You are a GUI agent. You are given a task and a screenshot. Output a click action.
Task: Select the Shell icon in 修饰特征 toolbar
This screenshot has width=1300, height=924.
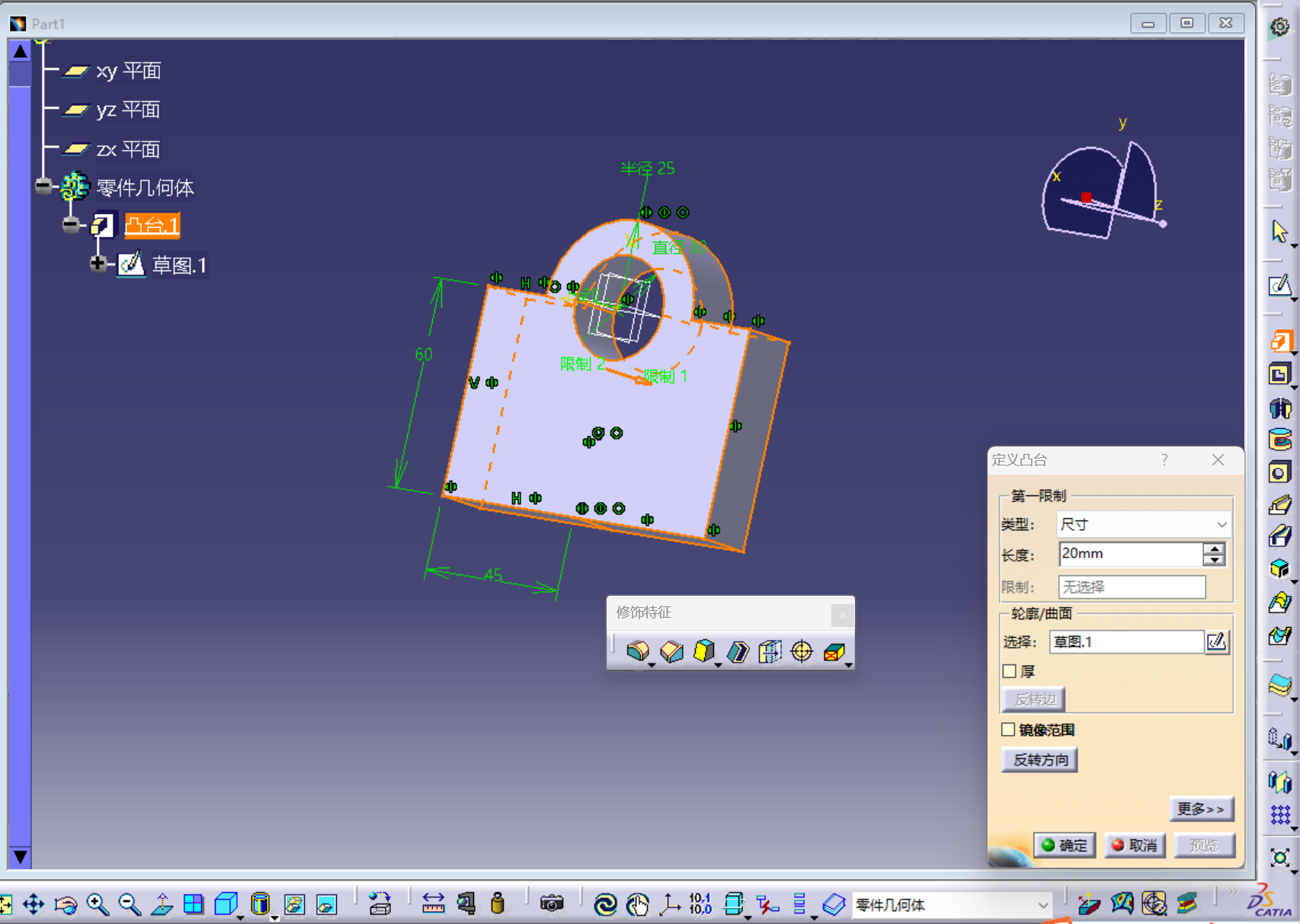738,651
